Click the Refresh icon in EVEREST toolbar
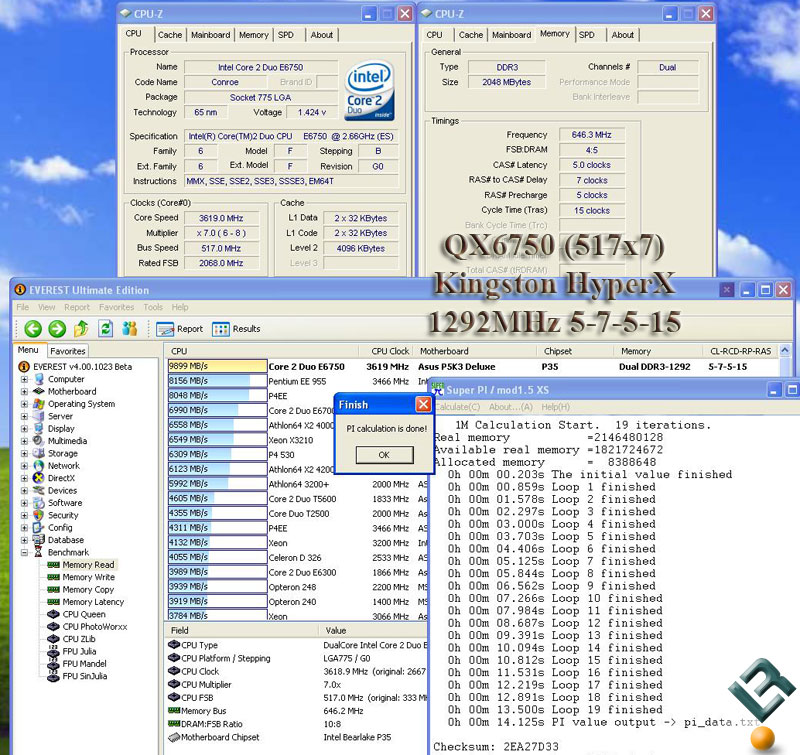800x755 pixels. coord(106,329)
